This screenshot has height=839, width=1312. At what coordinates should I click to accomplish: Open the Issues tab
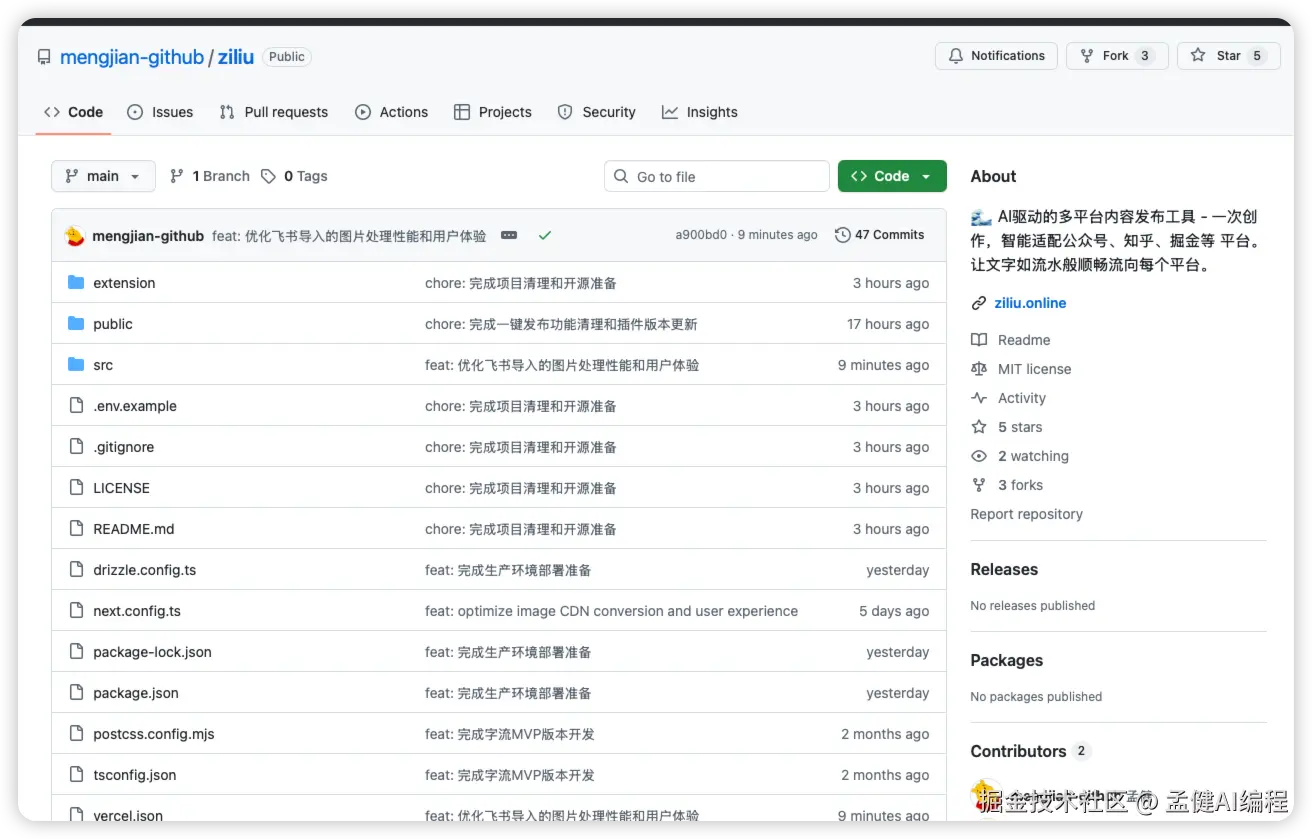[x=160, y=112]
